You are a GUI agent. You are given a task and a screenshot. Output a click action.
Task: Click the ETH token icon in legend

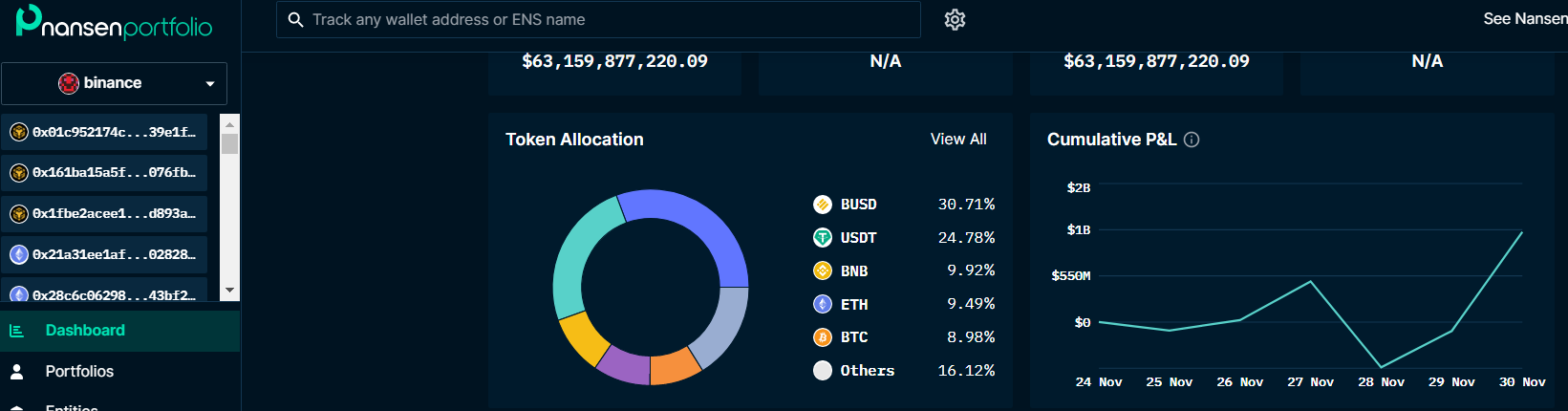[822, 304]
